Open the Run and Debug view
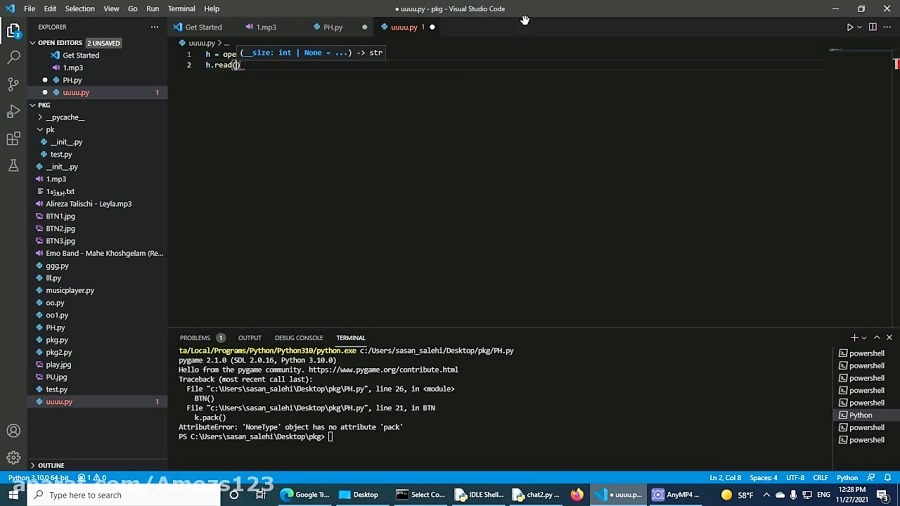The width and height of the screenshot is (900, 506). 13,111
